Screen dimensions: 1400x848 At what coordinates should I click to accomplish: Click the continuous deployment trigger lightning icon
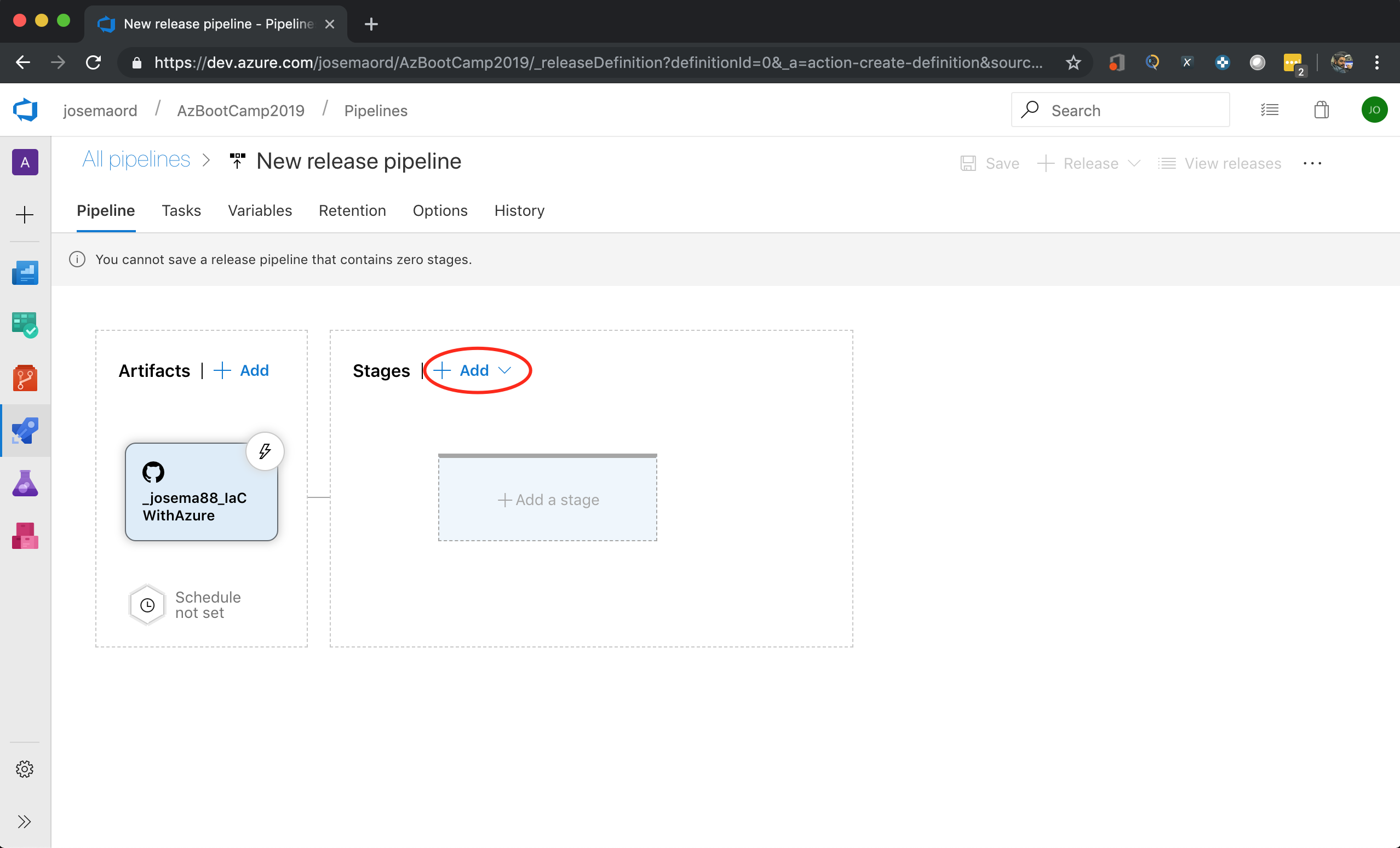(265, 451)
